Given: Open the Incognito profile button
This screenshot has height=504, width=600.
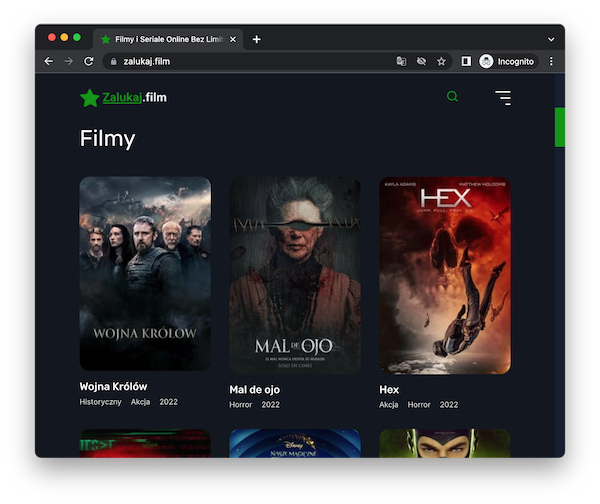Looking at the screenshot, I should click(507, 61).
